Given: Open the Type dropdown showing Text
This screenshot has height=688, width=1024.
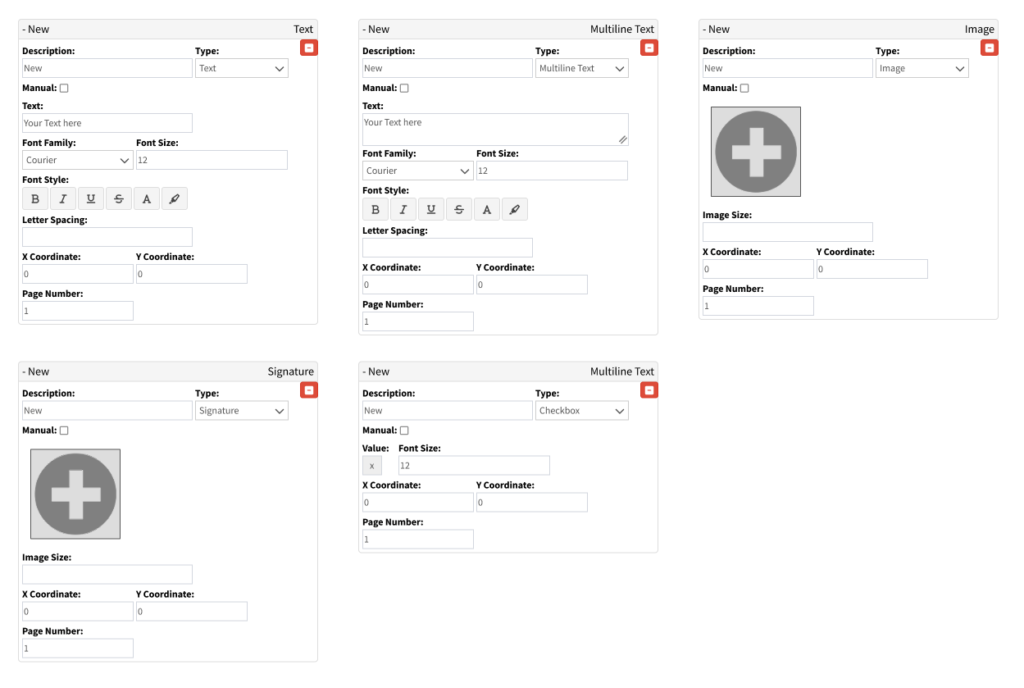Looking at the screenshot, I should point(242,69).
